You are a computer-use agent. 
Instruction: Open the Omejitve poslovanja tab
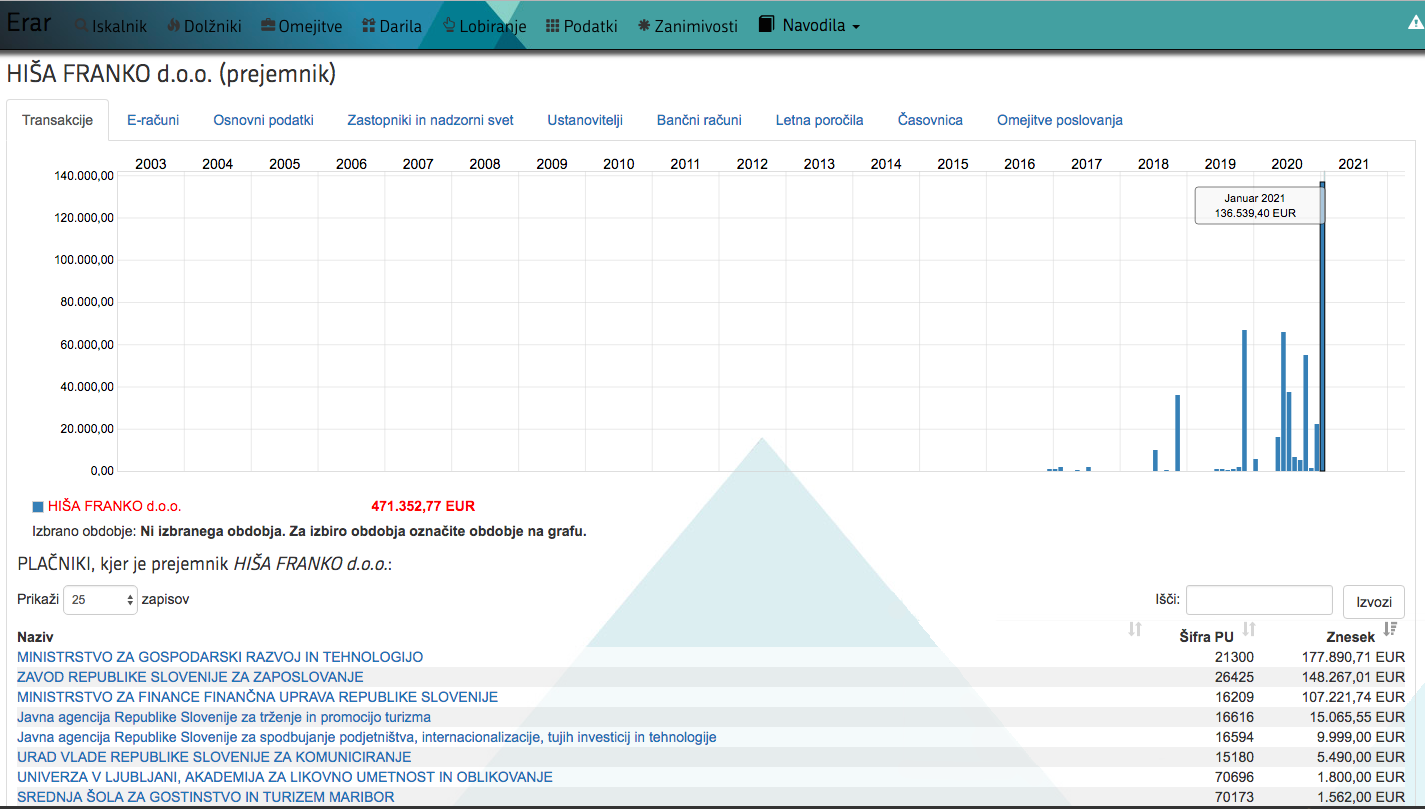point(1059,120)
